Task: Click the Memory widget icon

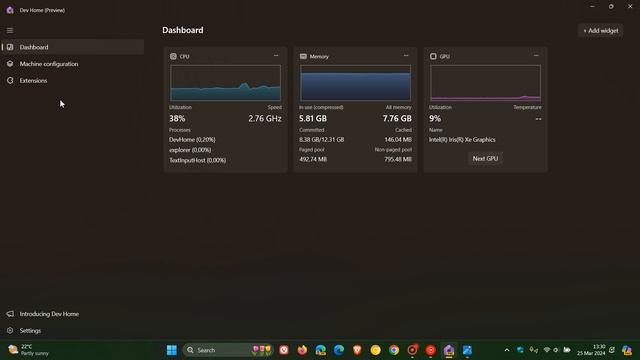Action: (x=303, y=56)
